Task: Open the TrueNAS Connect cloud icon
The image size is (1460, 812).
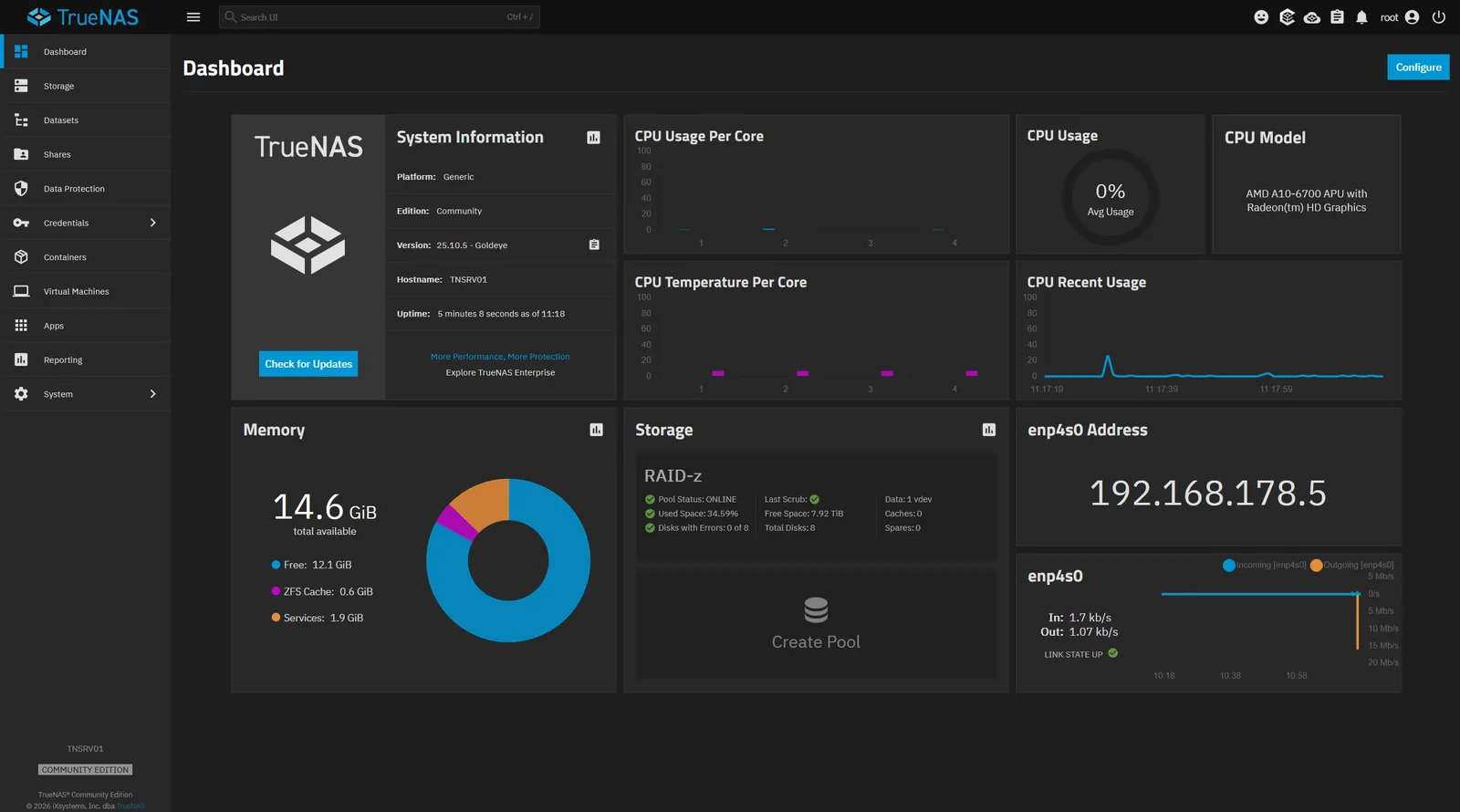Action: coord(1312,17)
